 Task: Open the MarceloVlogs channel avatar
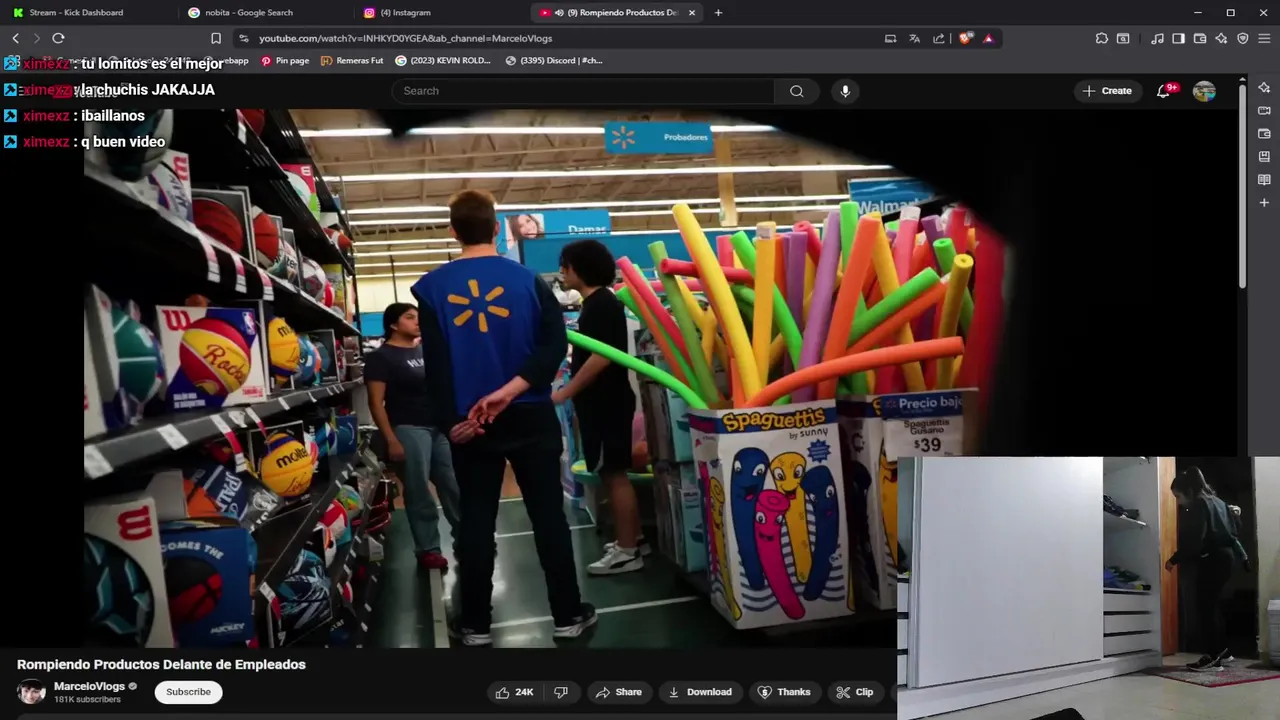tap(31, 692)
